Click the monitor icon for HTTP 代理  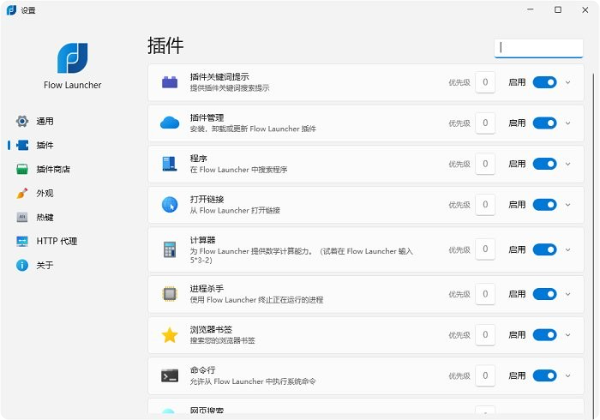[22, 241]
